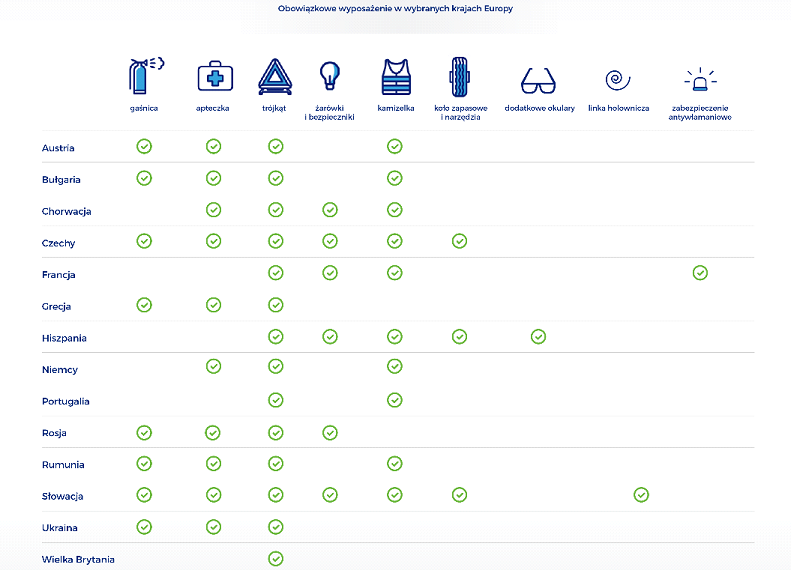Click the Chorwacja row label
The width and height of the screenshot is (791, 570).
(66, 211)
